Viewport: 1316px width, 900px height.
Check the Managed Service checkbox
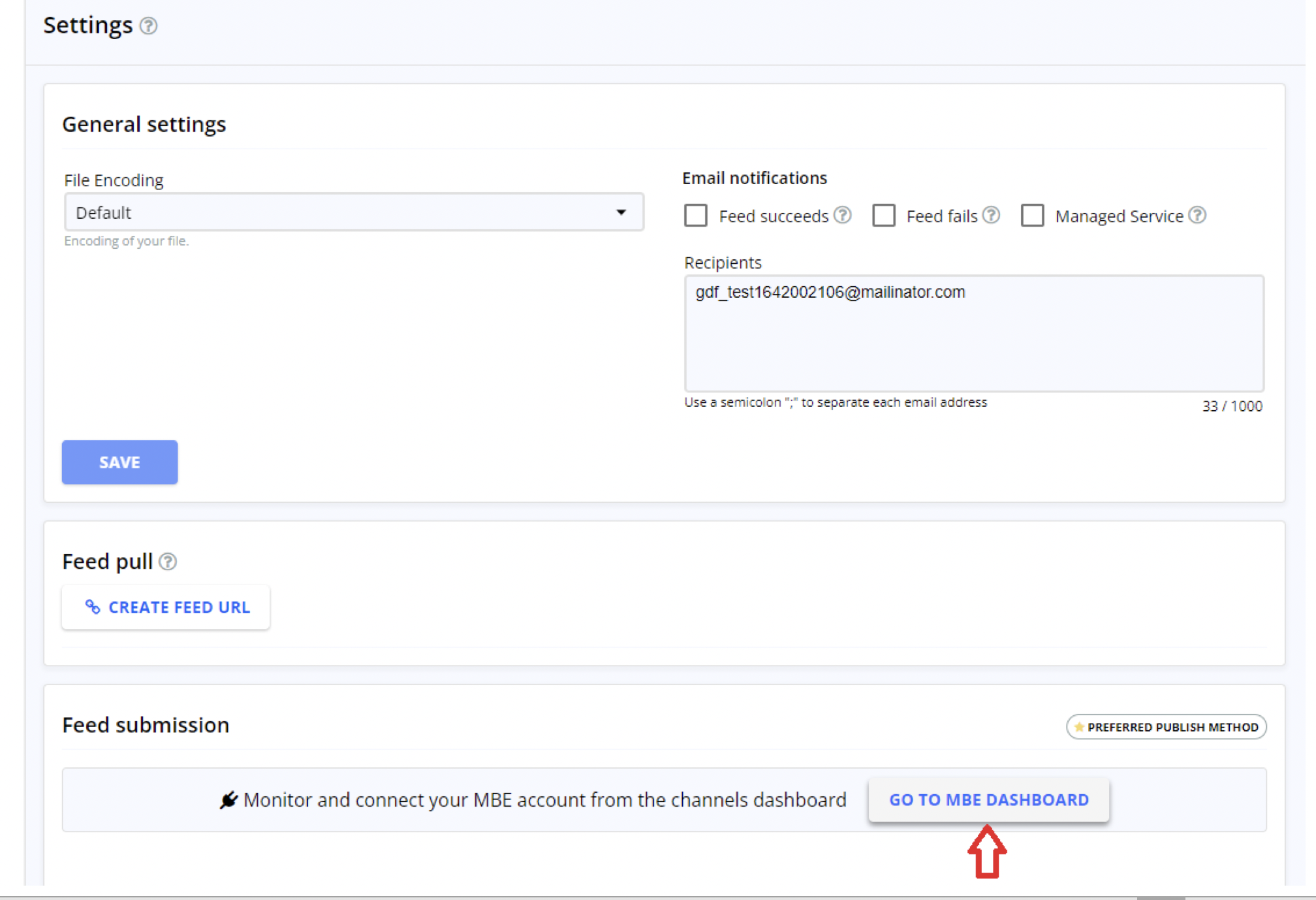(1033, 215)
